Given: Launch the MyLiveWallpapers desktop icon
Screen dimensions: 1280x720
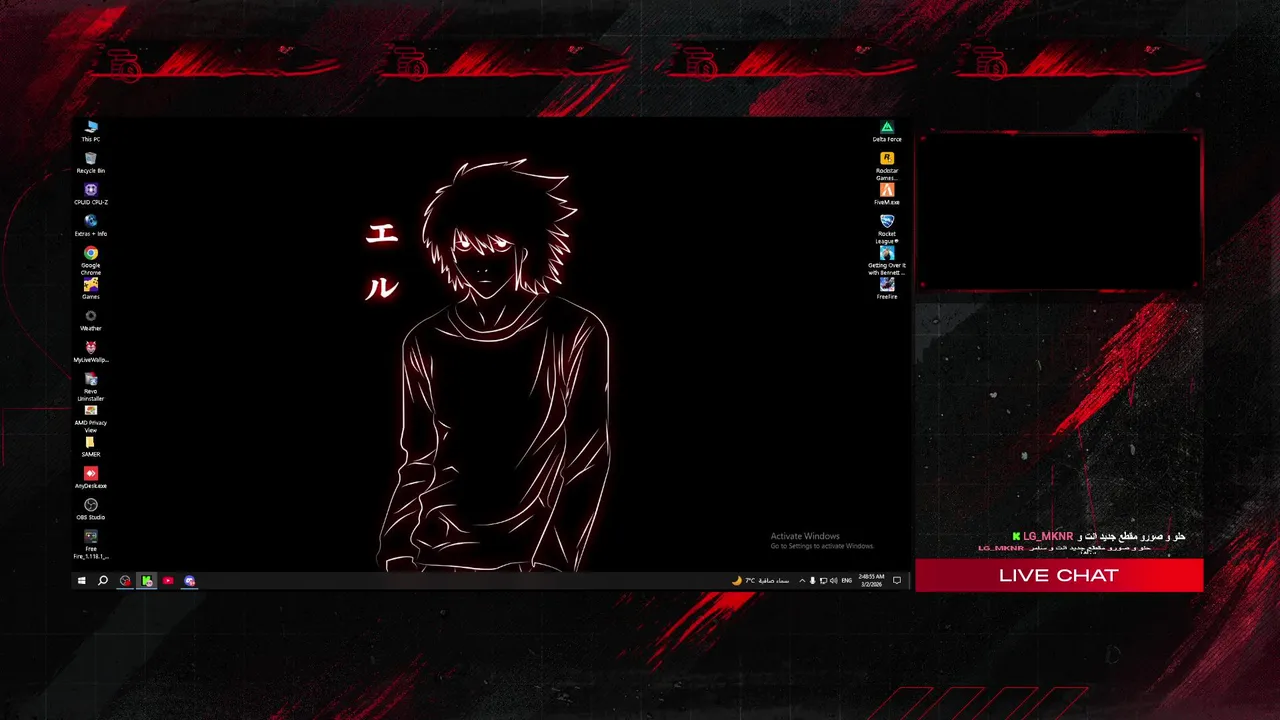Looking at the screenshot, I should [x=91, y=352].
